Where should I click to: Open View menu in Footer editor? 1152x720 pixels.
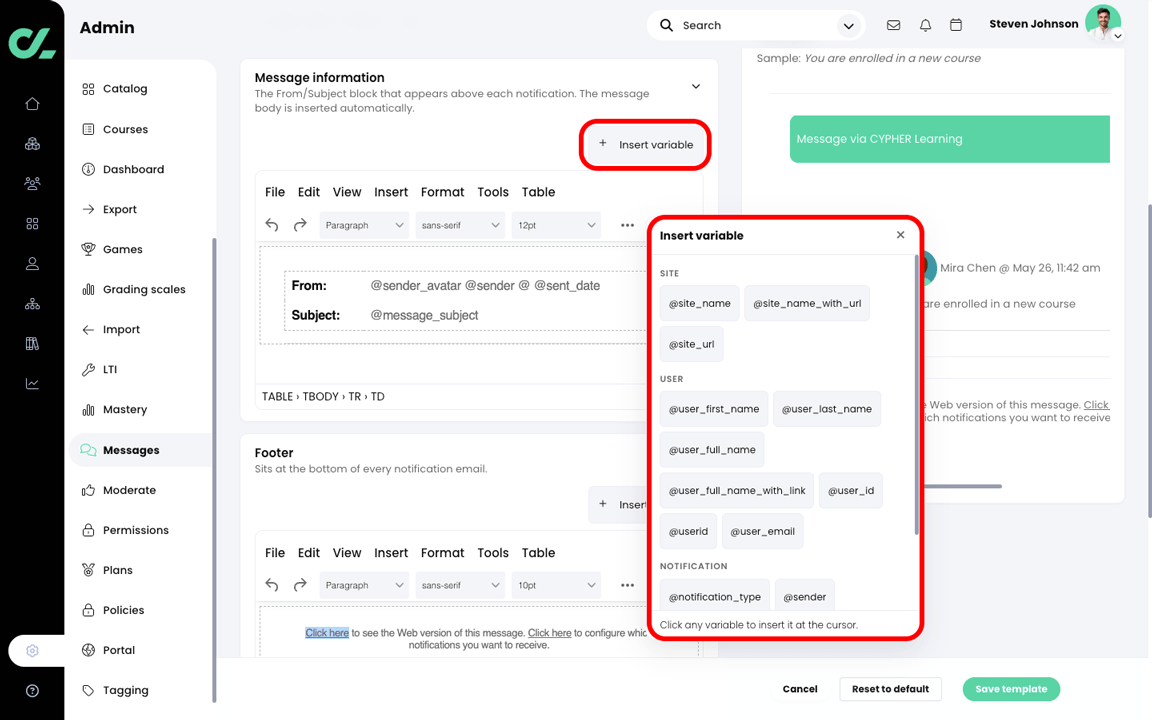tap(347, 552)
